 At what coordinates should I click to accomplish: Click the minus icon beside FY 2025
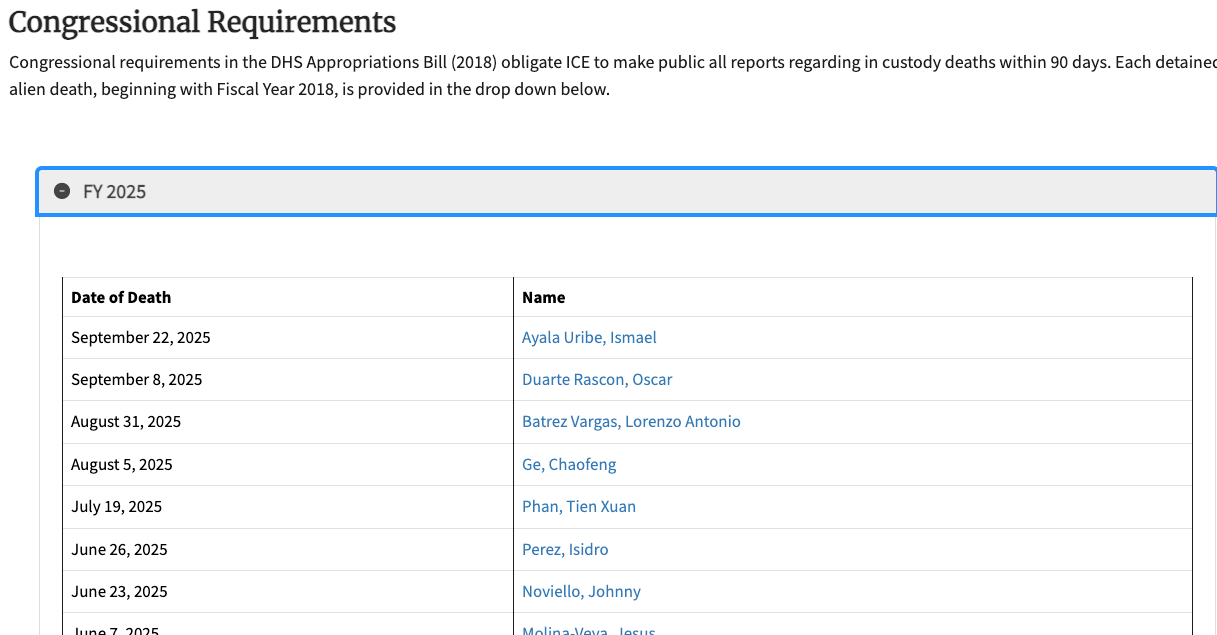(x=62, y=191)
